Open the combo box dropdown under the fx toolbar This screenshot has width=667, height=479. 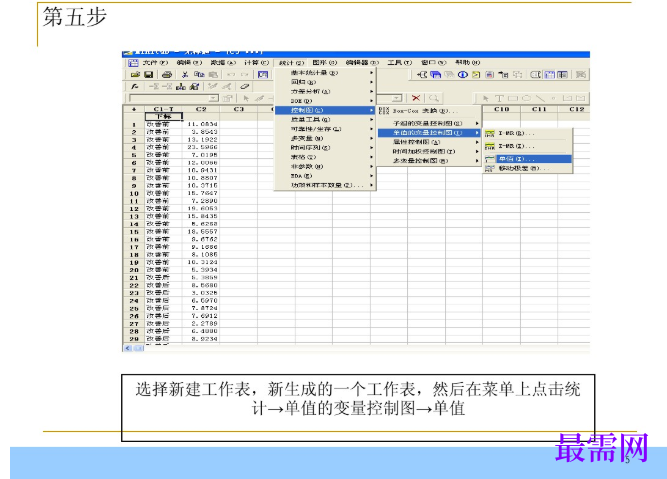(x=214, y=98)
